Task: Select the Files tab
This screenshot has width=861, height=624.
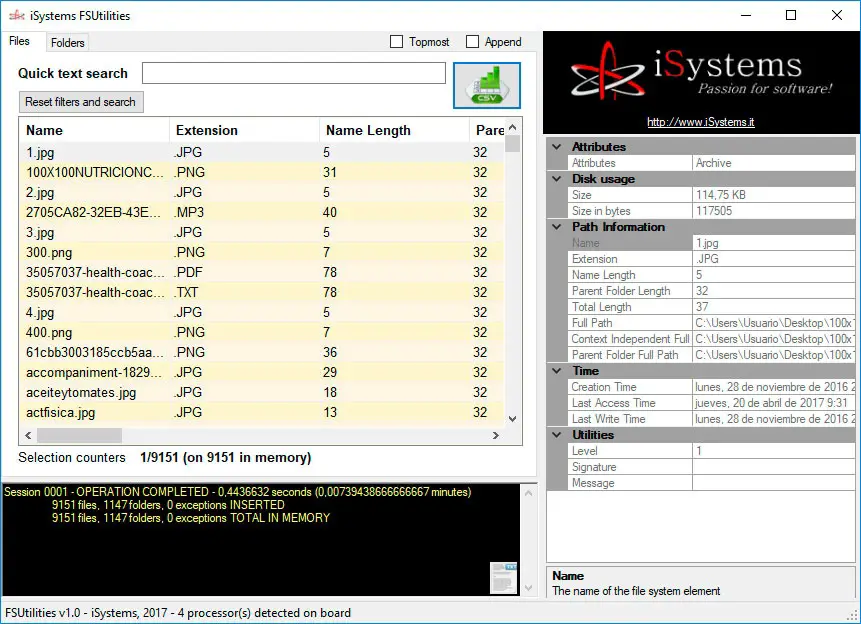Action: 19,41
